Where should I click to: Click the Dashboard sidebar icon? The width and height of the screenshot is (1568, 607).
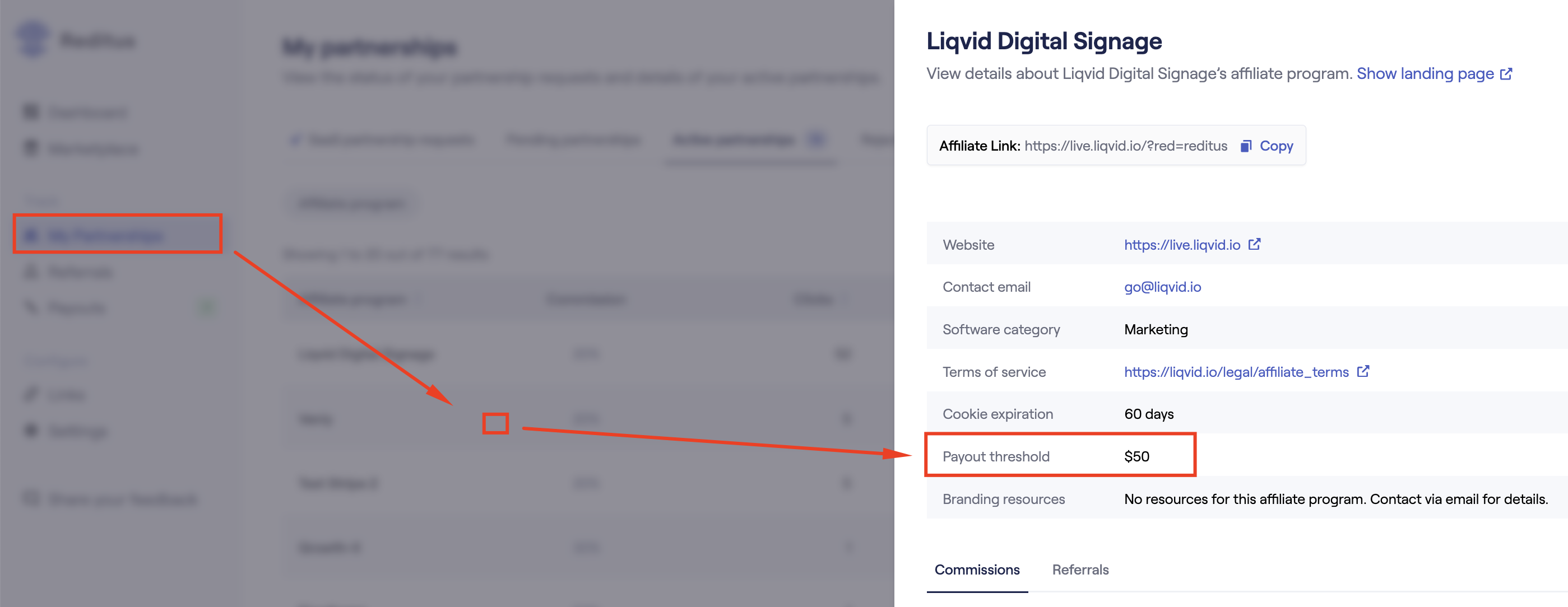pyautogui.click(x=30, y=111)
